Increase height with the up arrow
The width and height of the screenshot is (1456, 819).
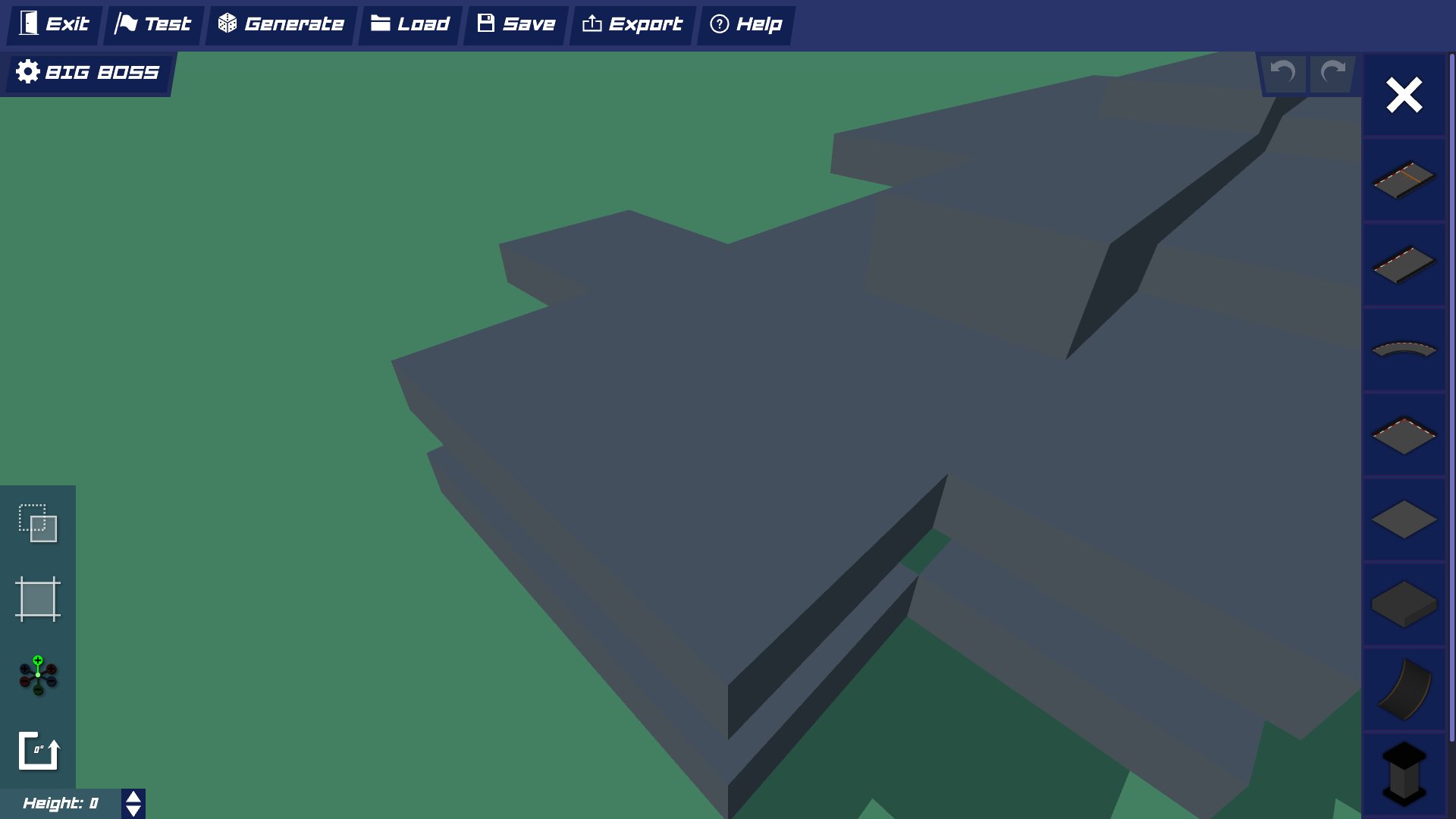coord(133,797)
